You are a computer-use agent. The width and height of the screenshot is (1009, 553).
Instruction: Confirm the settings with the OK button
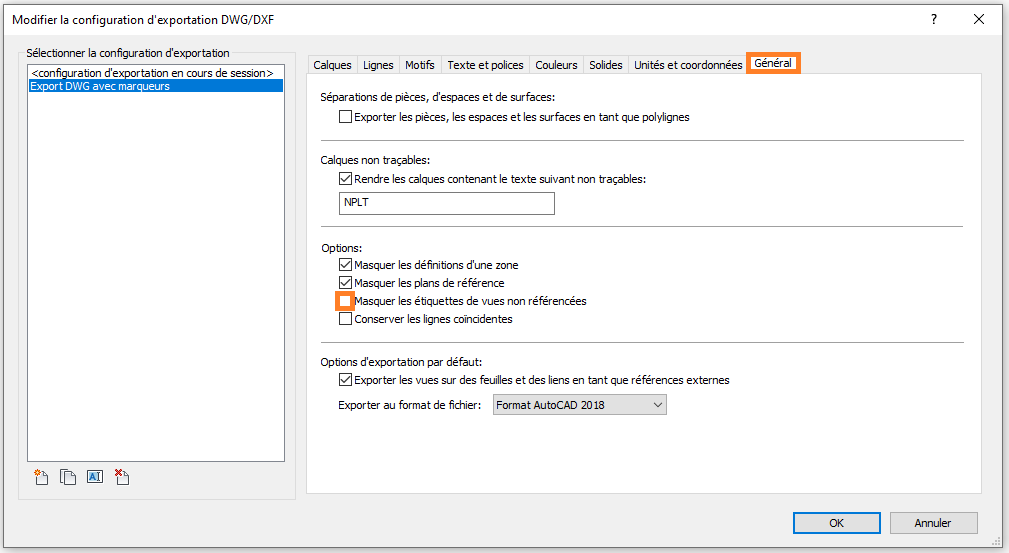click(x=836, y=523)
